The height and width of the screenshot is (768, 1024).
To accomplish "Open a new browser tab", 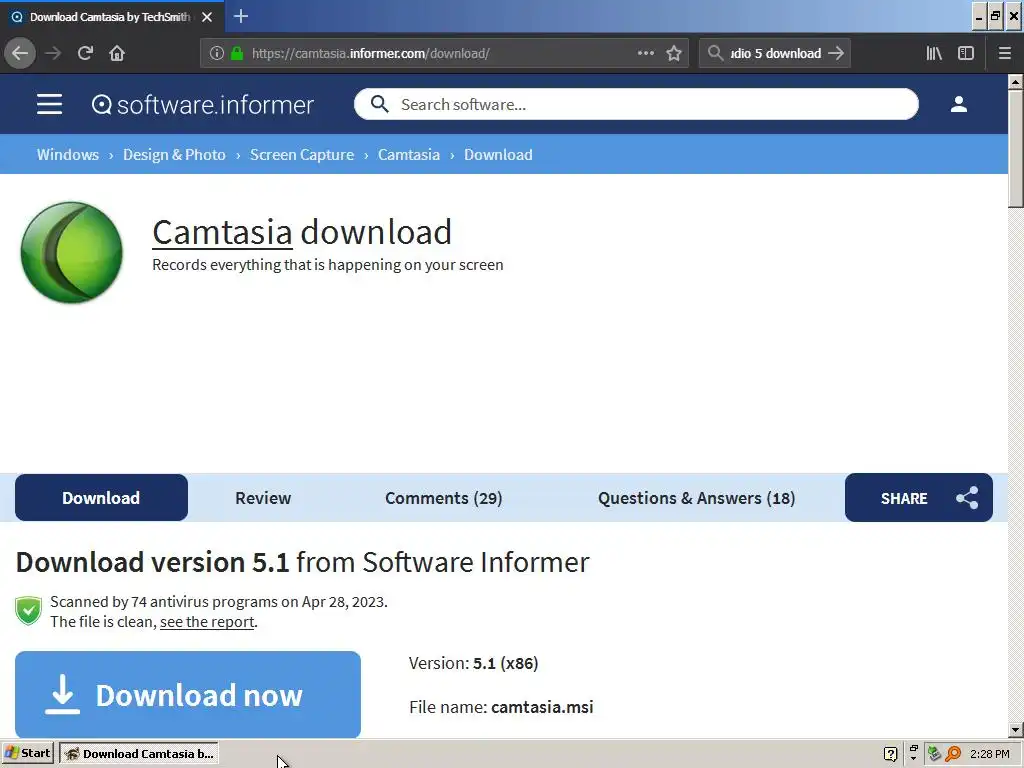I will pos(241,16).
